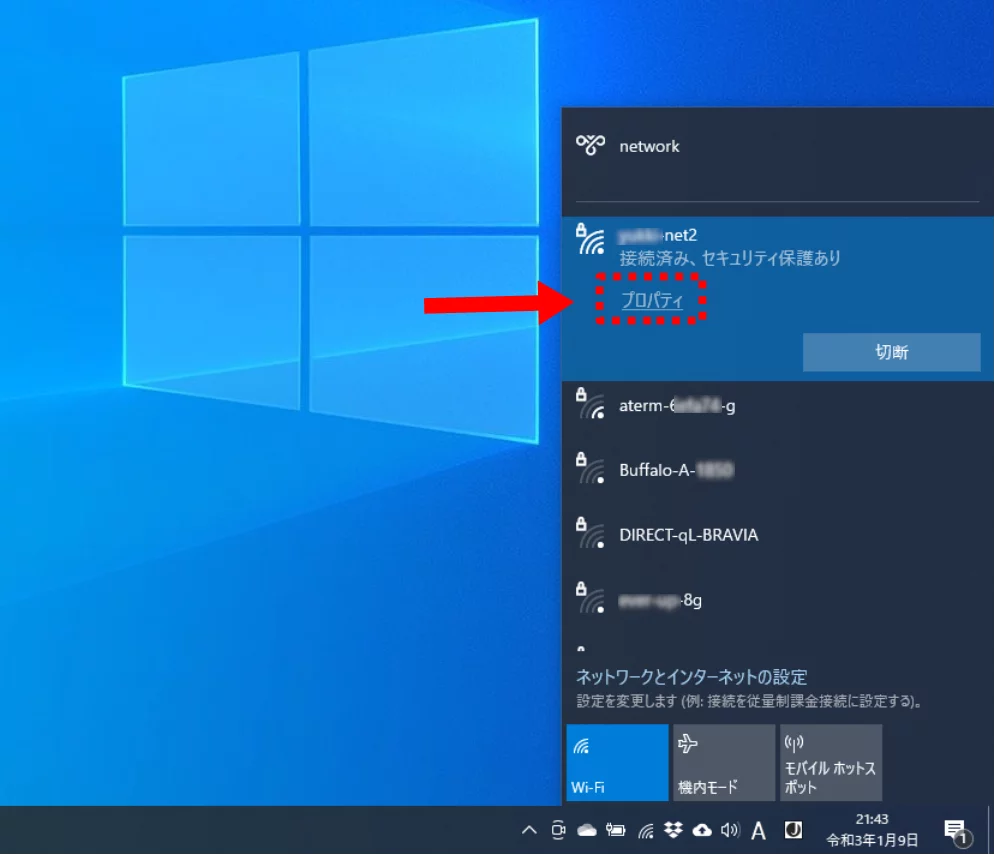This screenshot has height=855, width=996.
Task: Open the プロパティ link for the connected network
Action: [x=652, y=300]
